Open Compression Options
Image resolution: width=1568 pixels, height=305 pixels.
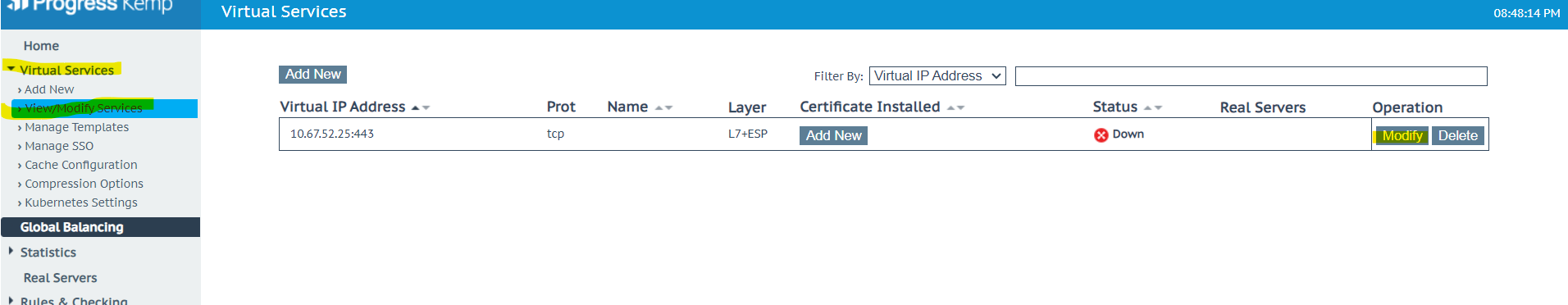point(84,184)
